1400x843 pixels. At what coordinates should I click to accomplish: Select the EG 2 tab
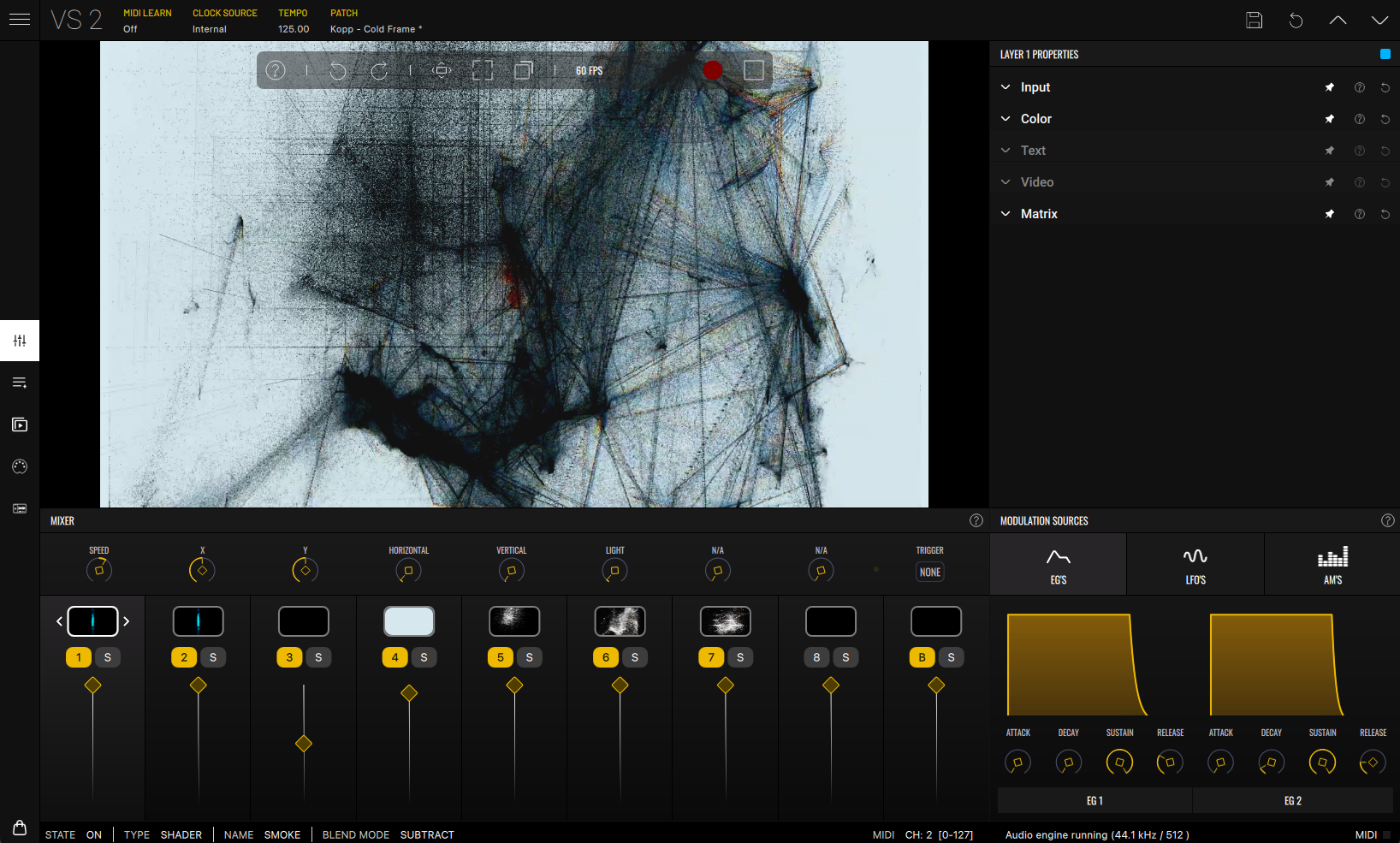click(1293, 801)
